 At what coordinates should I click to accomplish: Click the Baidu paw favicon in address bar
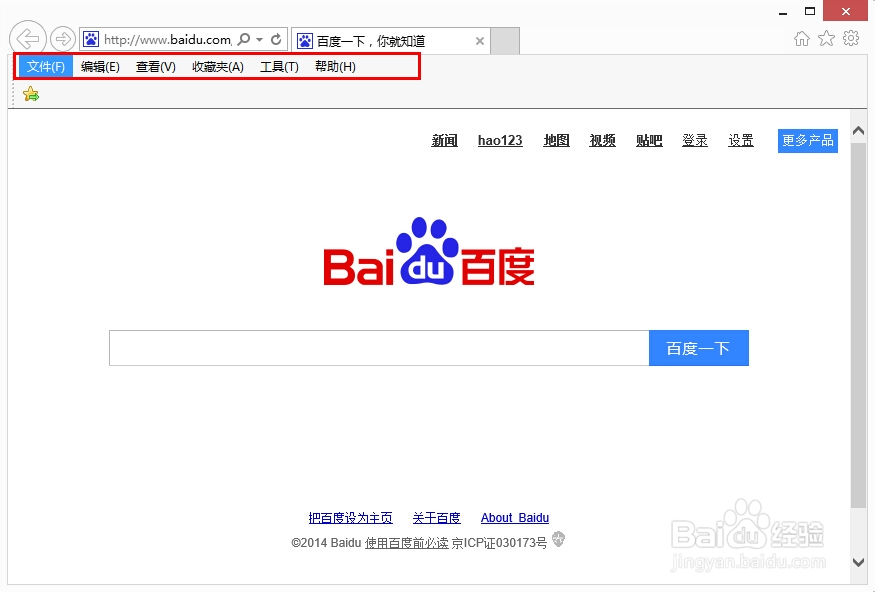(x=91, y=39)
